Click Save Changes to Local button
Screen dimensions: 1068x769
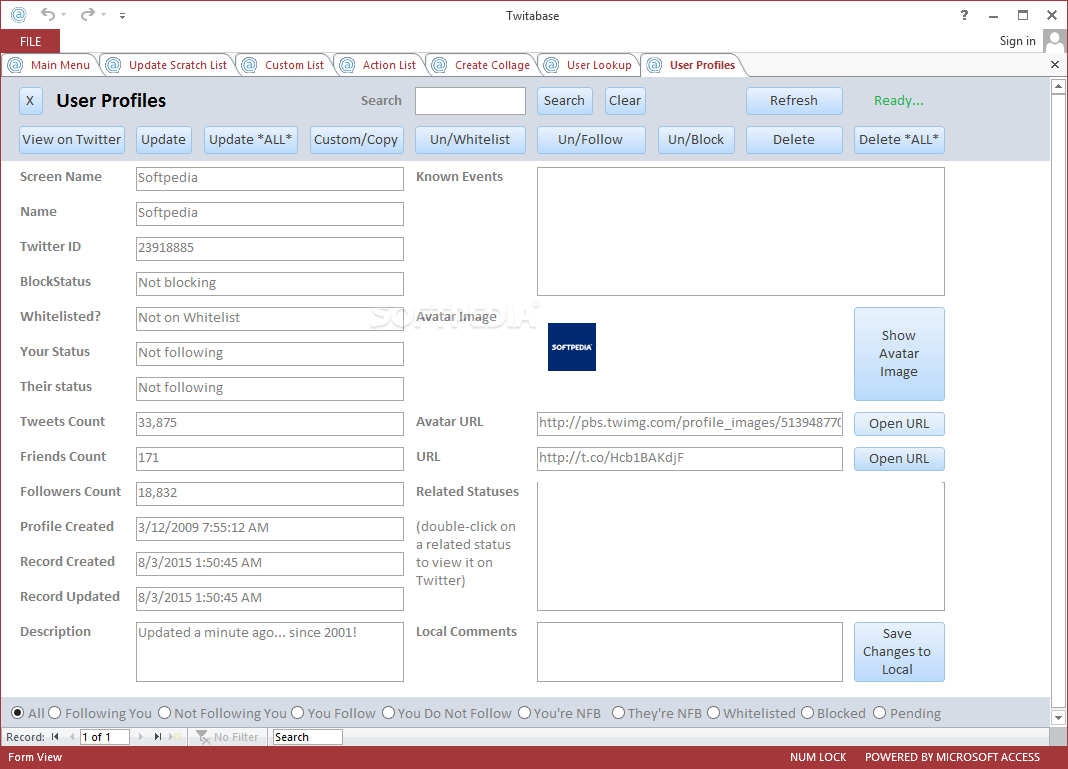(899, 652)
